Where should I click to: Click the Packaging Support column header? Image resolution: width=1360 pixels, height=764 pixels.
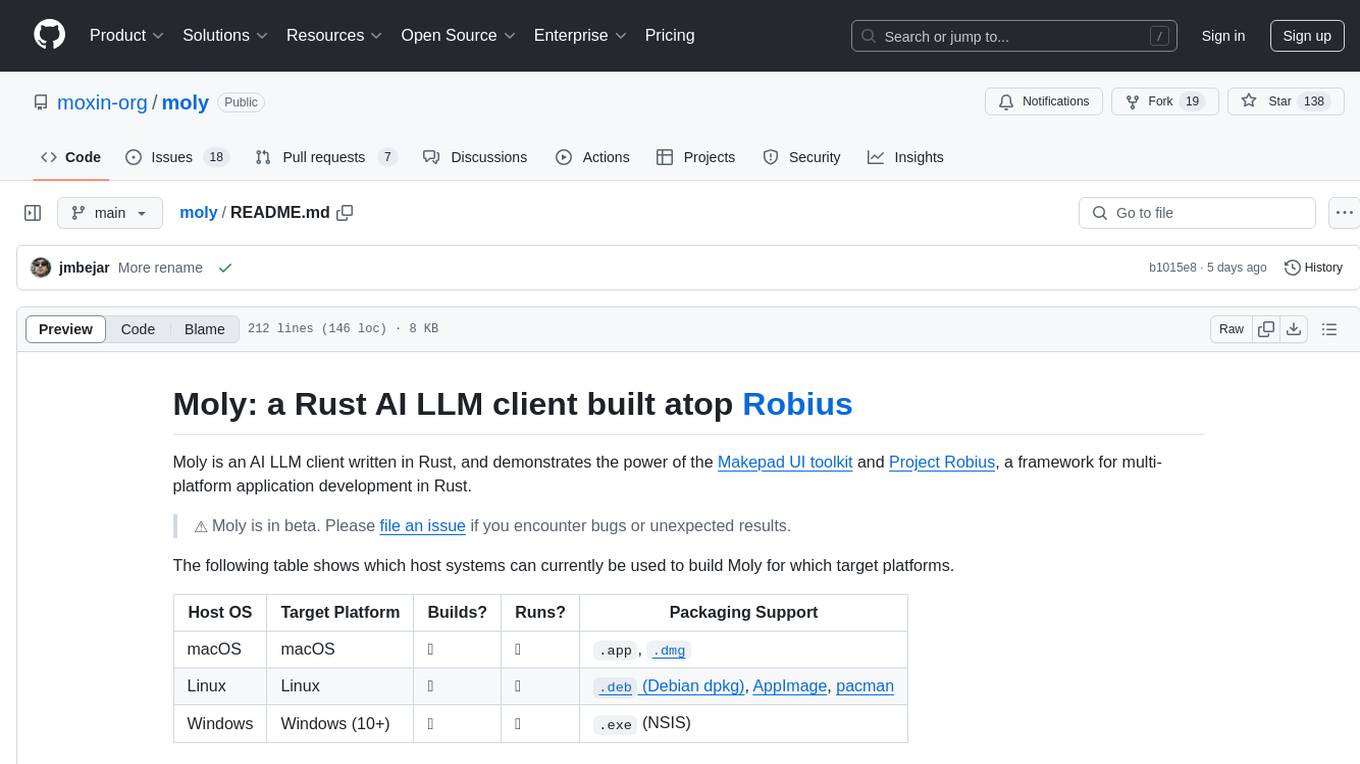click(x=743, y=612)
